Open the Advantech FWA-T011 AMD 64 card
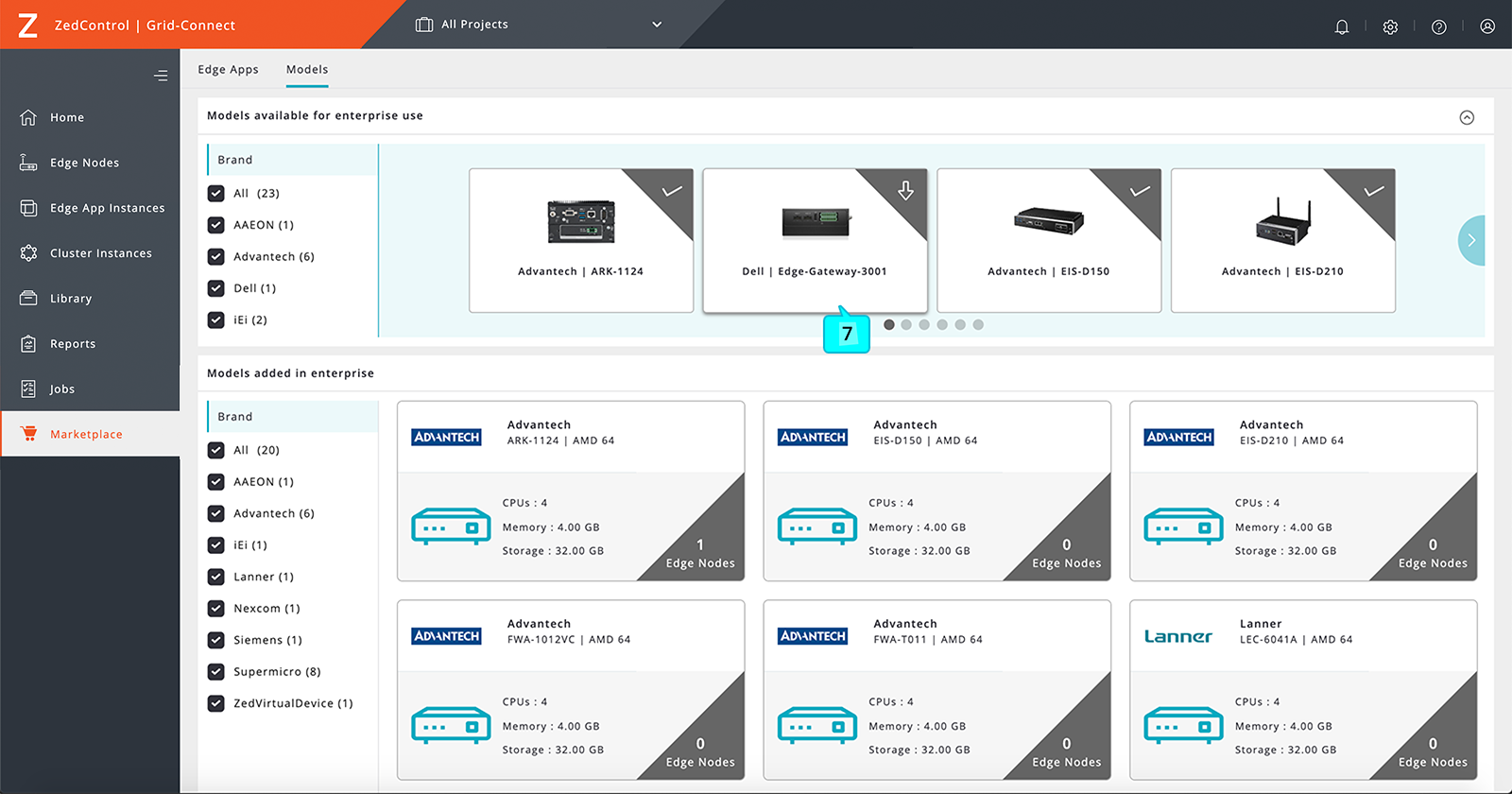Image resolution: width=1512 pixels, height=794 pixels. [x=936, y=690]
